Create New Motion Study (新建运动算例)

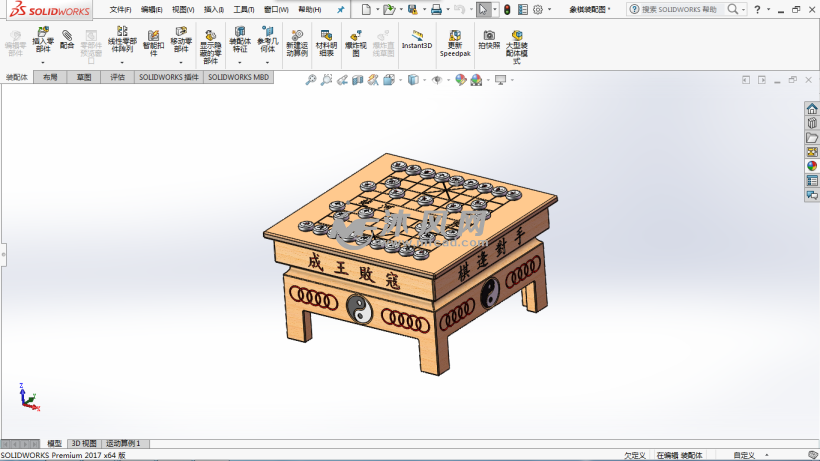click(x=297, y=43)
